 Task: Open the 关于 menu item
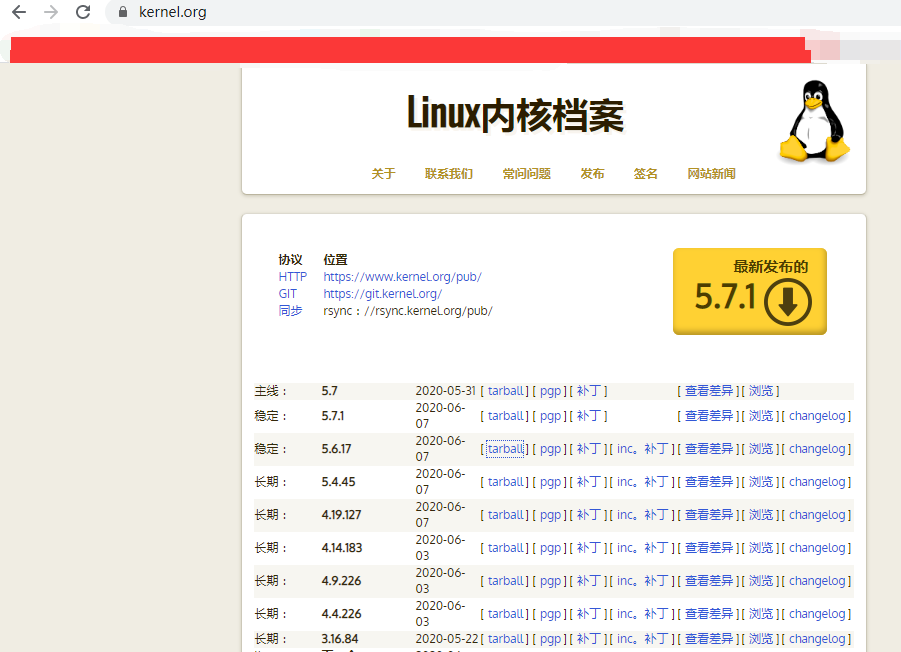pyautogui.click(x=383, y=173)
